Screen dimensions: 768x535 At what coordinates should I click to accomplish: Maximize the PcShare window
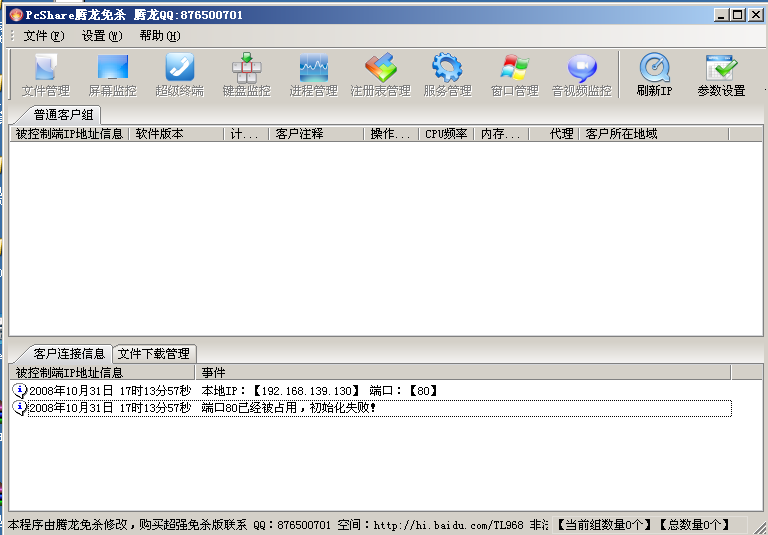[738, 15]
